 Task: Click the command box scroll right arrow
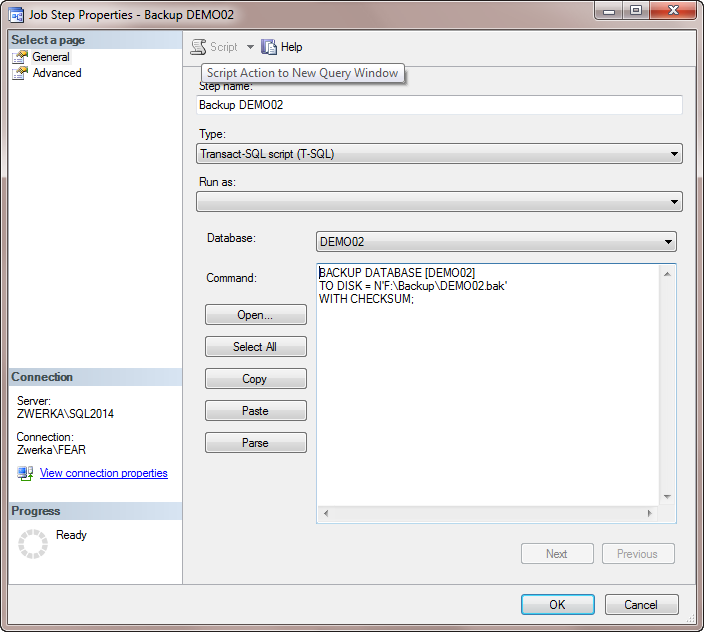click(x=649, y=513)
